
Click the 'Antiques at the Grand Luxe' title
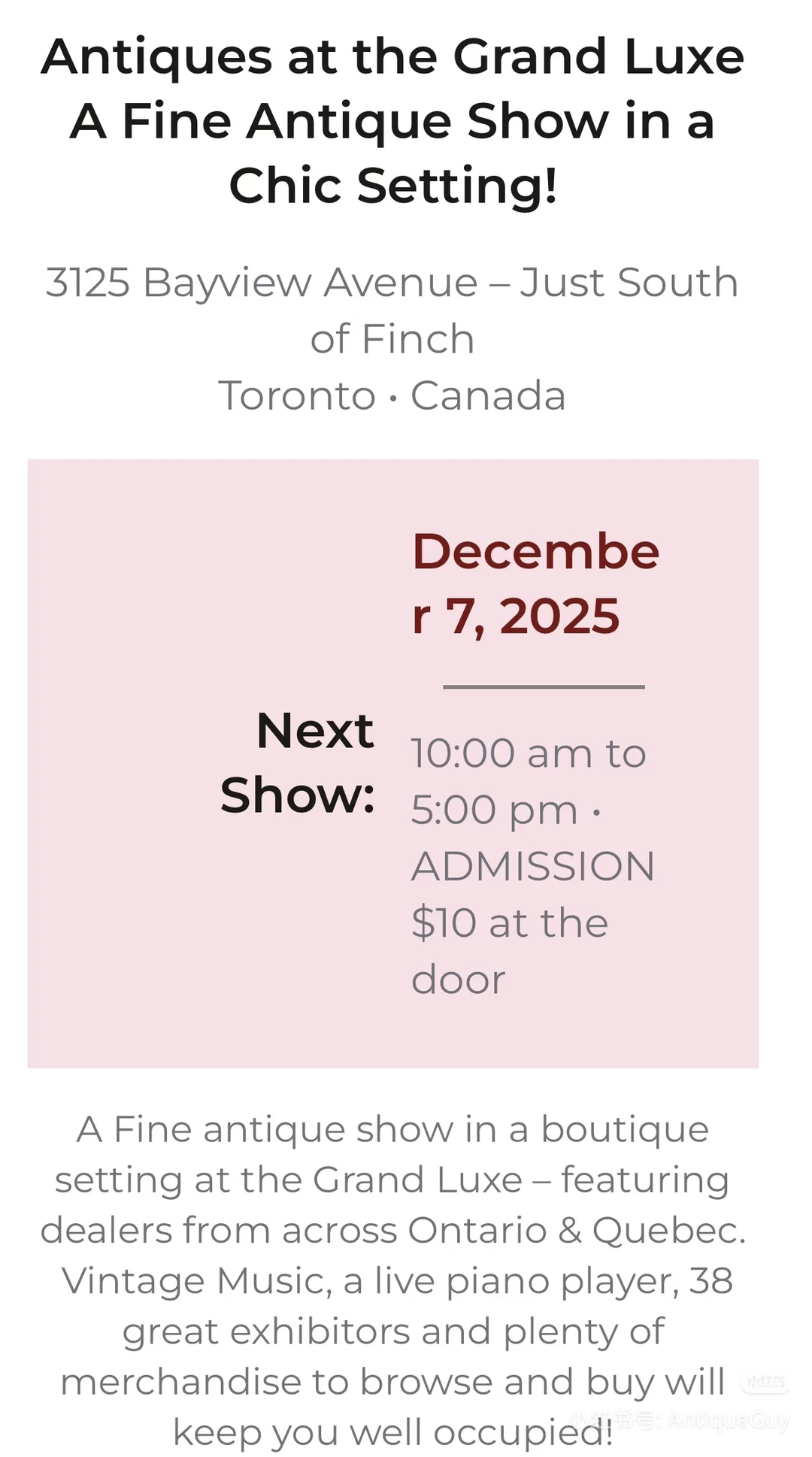392,58
